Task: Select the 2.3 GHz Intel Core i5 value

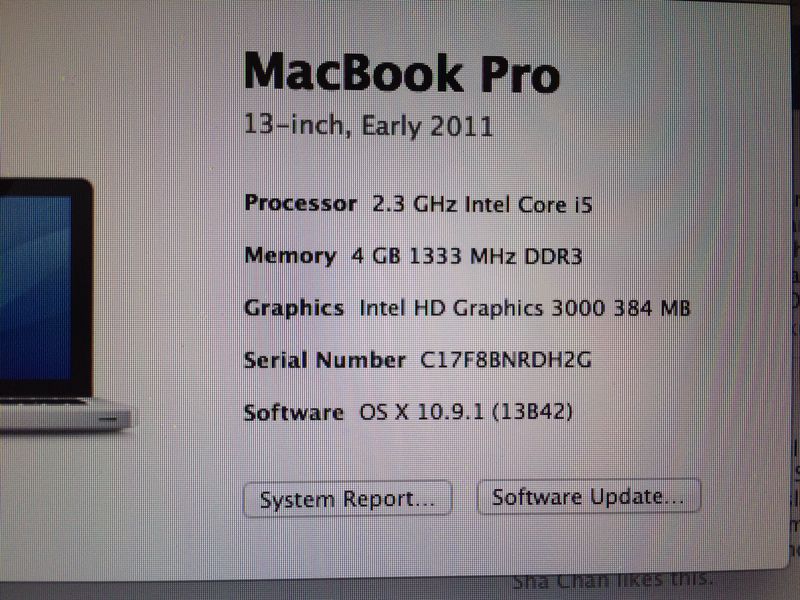Action: 482,205
